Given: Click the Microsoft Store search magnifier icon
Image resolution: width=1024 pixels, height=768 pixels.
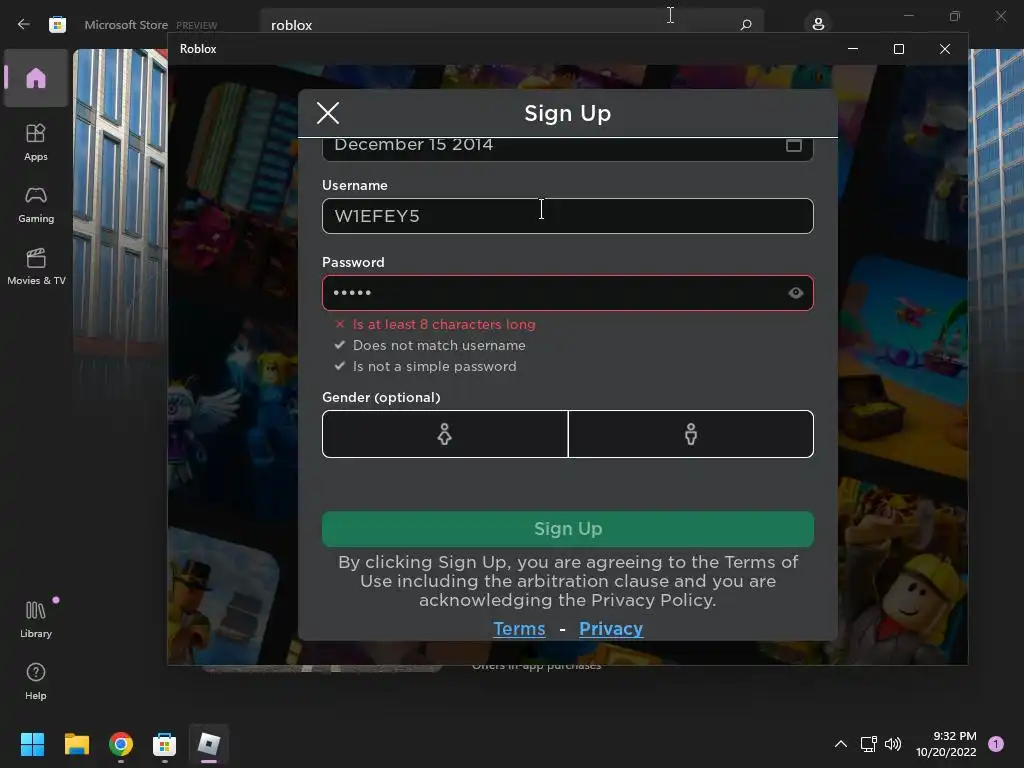Looking at the screenshot, I should pos(746,25).
